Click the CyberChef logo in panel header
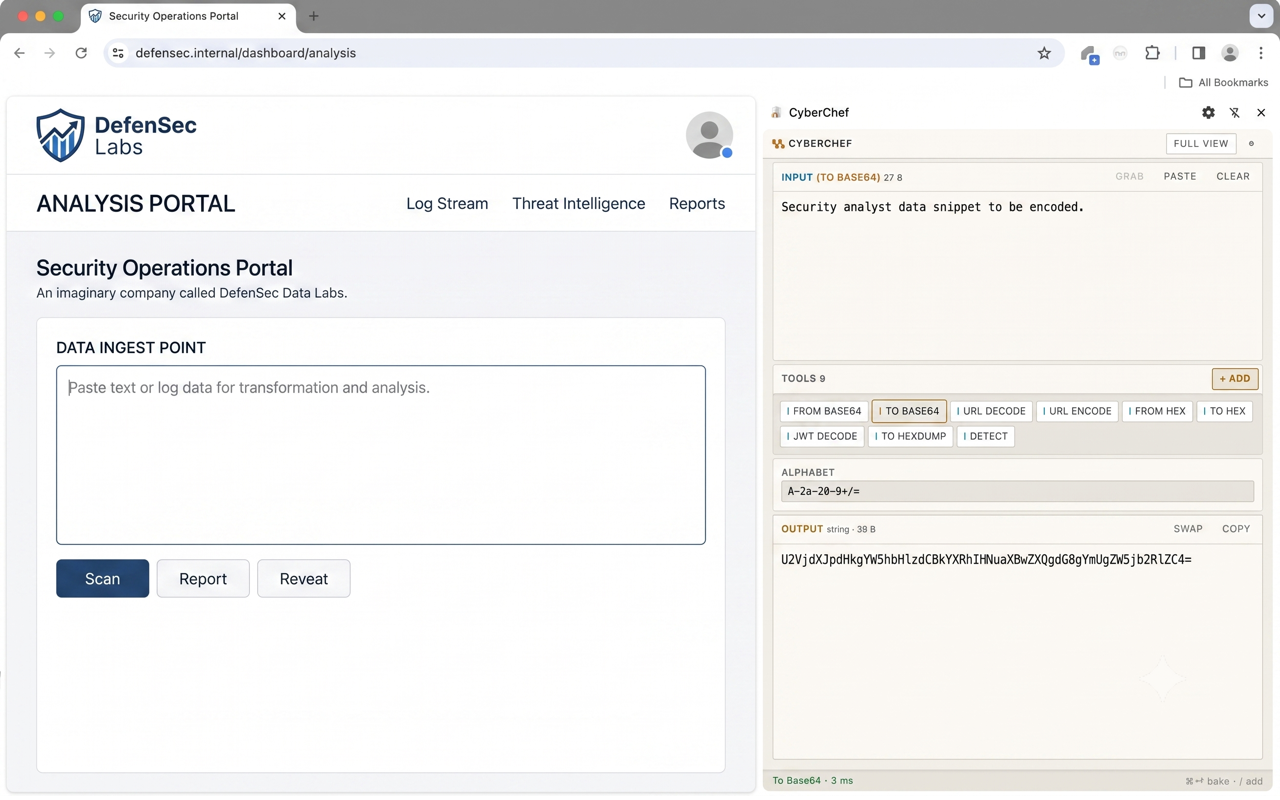This screenshot has width=1280, height=800. click(778, 144)
